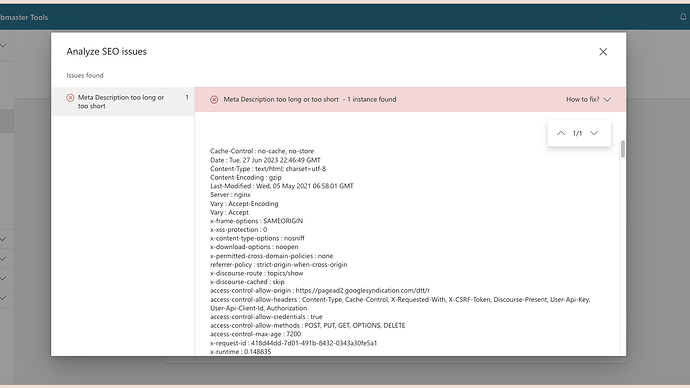Click 'access-control-allow-headers' line
The height and width of the screenshot is (388, 690).
400,304
